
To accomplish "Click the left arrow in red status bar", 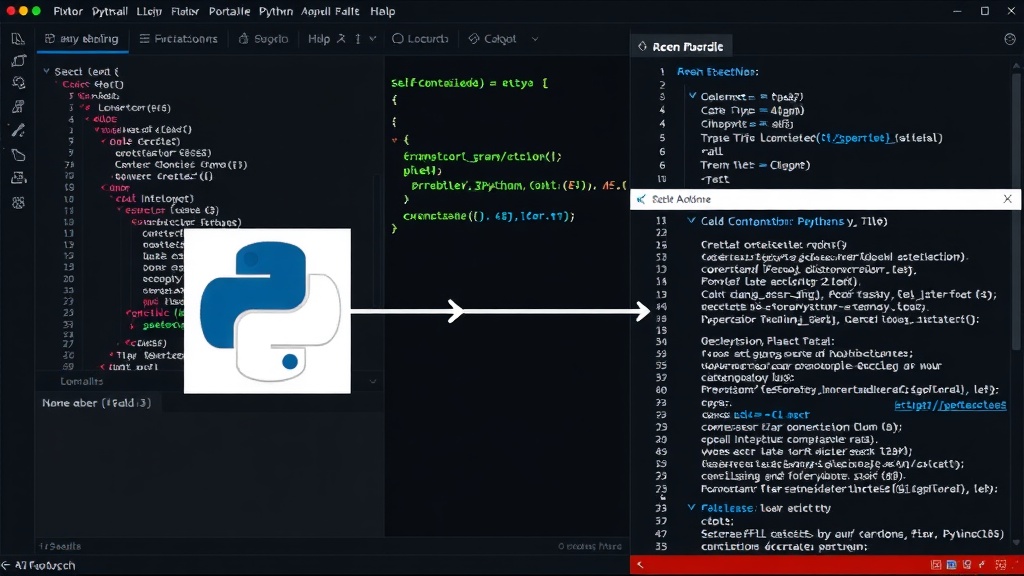I will 640,565.
